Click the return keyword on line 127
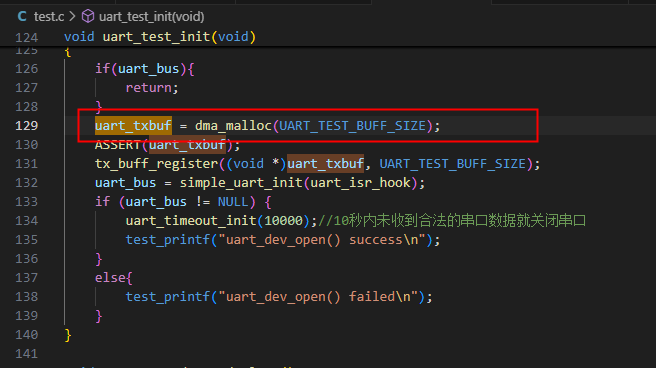Viewport: 656px width, 368px height. coord(149,87)
